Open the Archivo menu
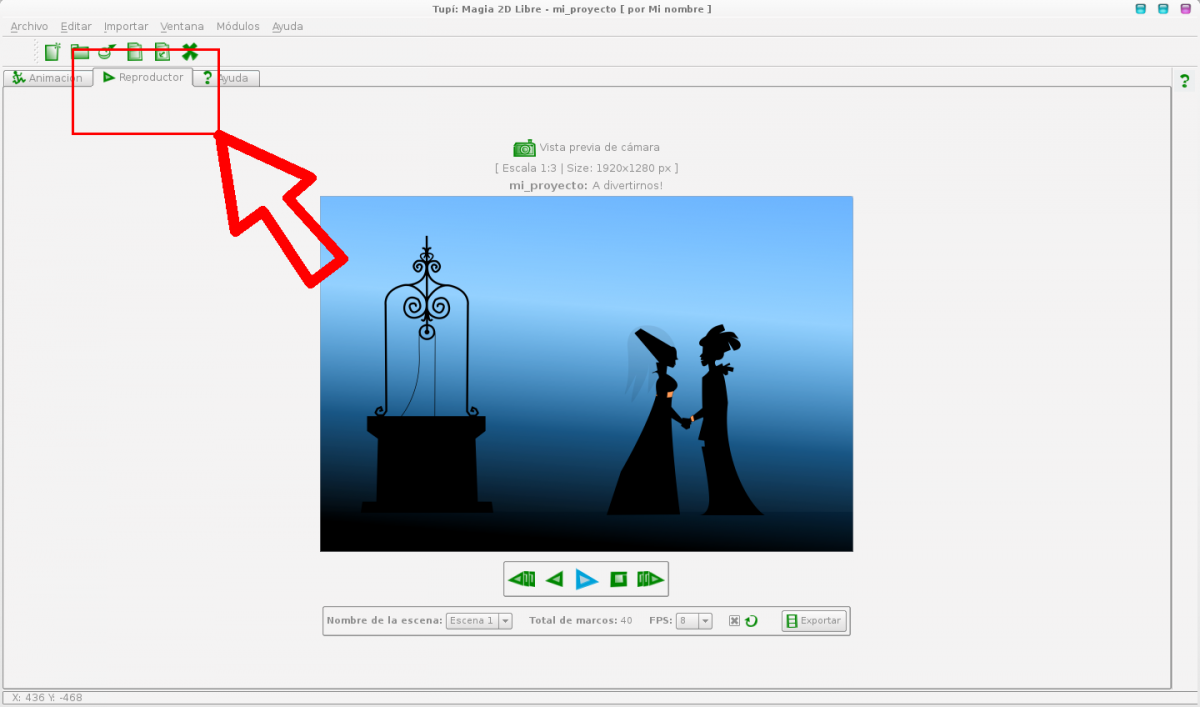1200x707 pixels. coord(29,26)
